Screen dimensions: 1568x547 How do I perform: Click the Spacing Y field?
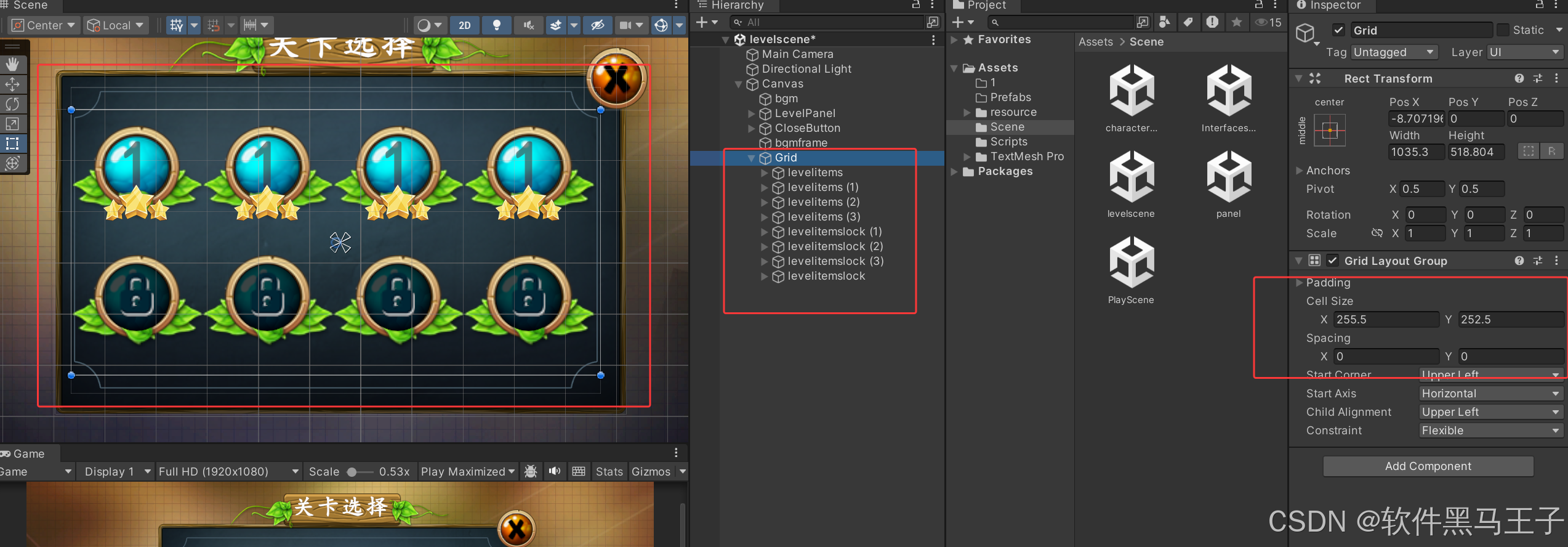pos(1511,357)
